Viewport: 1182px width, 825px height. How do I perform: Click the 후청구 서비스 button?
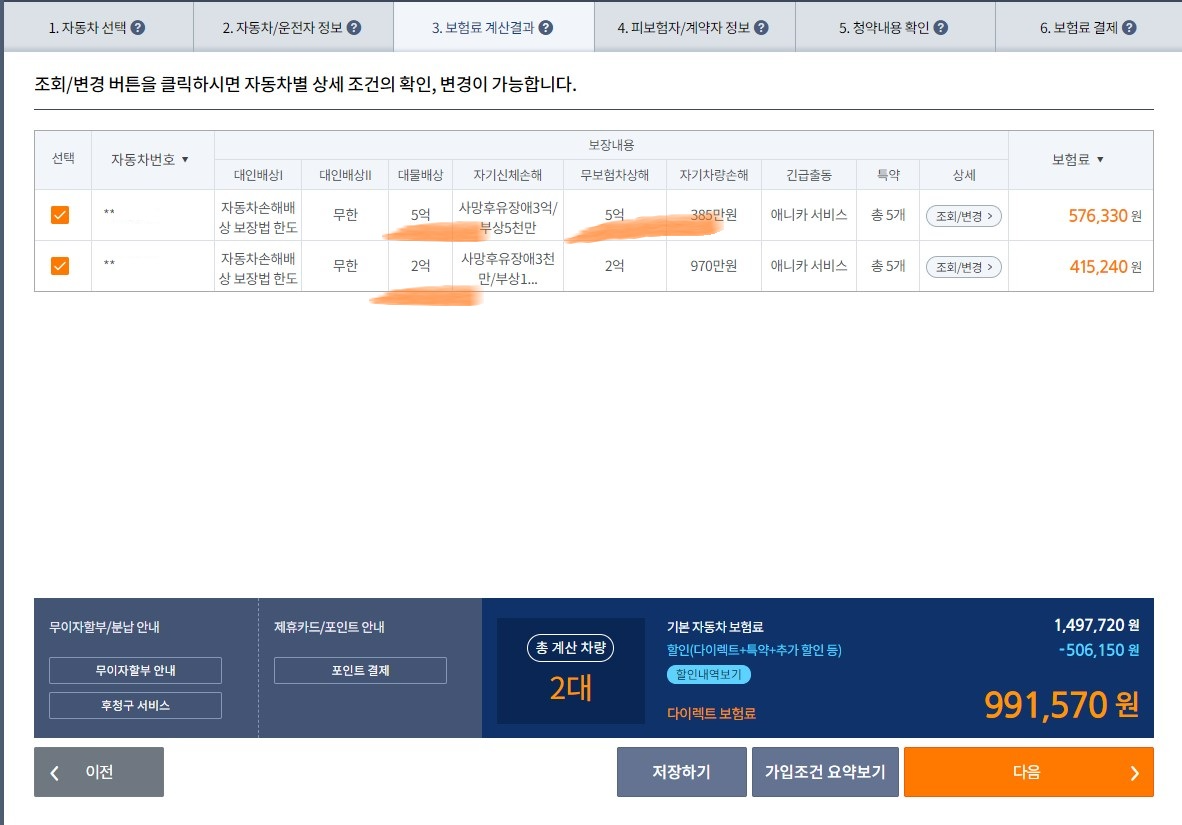tap(136, 705)
